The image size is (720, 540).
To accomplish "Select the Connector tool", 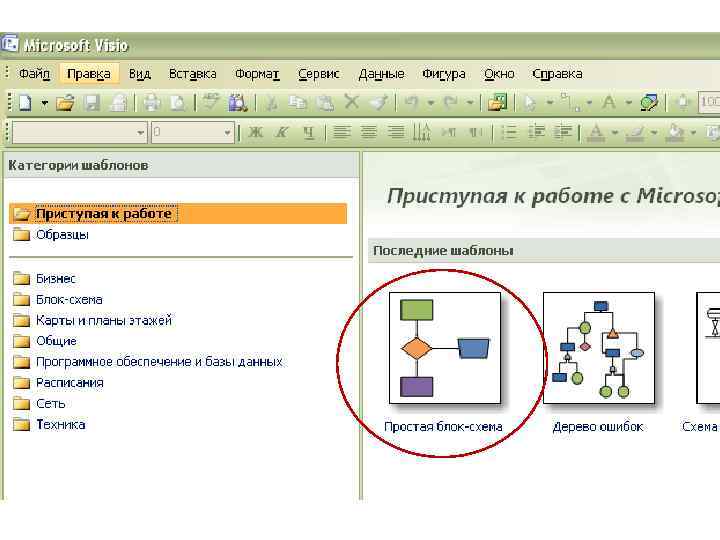I will point(569,103).
